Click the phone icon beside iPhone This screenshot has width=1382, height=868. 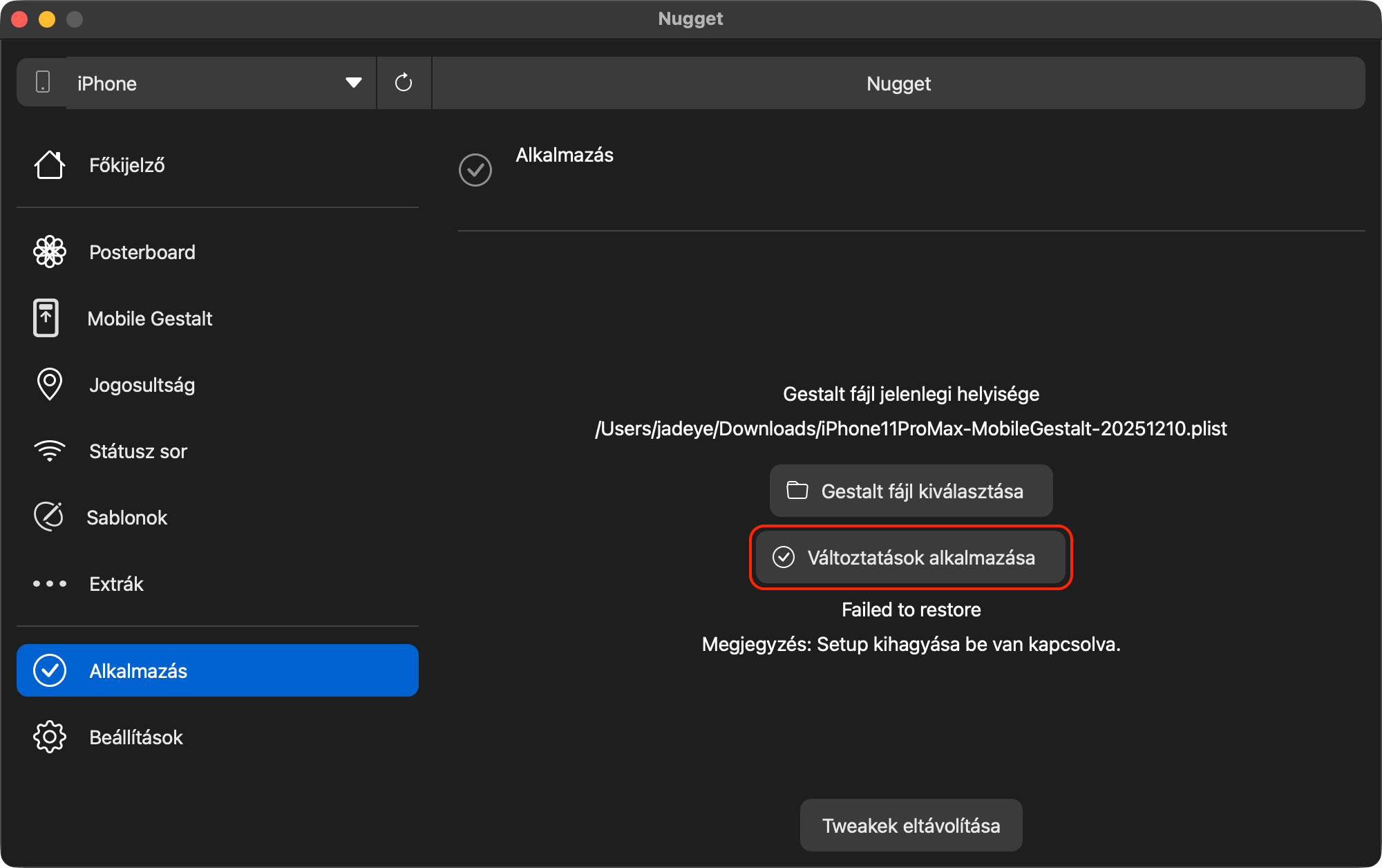[43, 83]
